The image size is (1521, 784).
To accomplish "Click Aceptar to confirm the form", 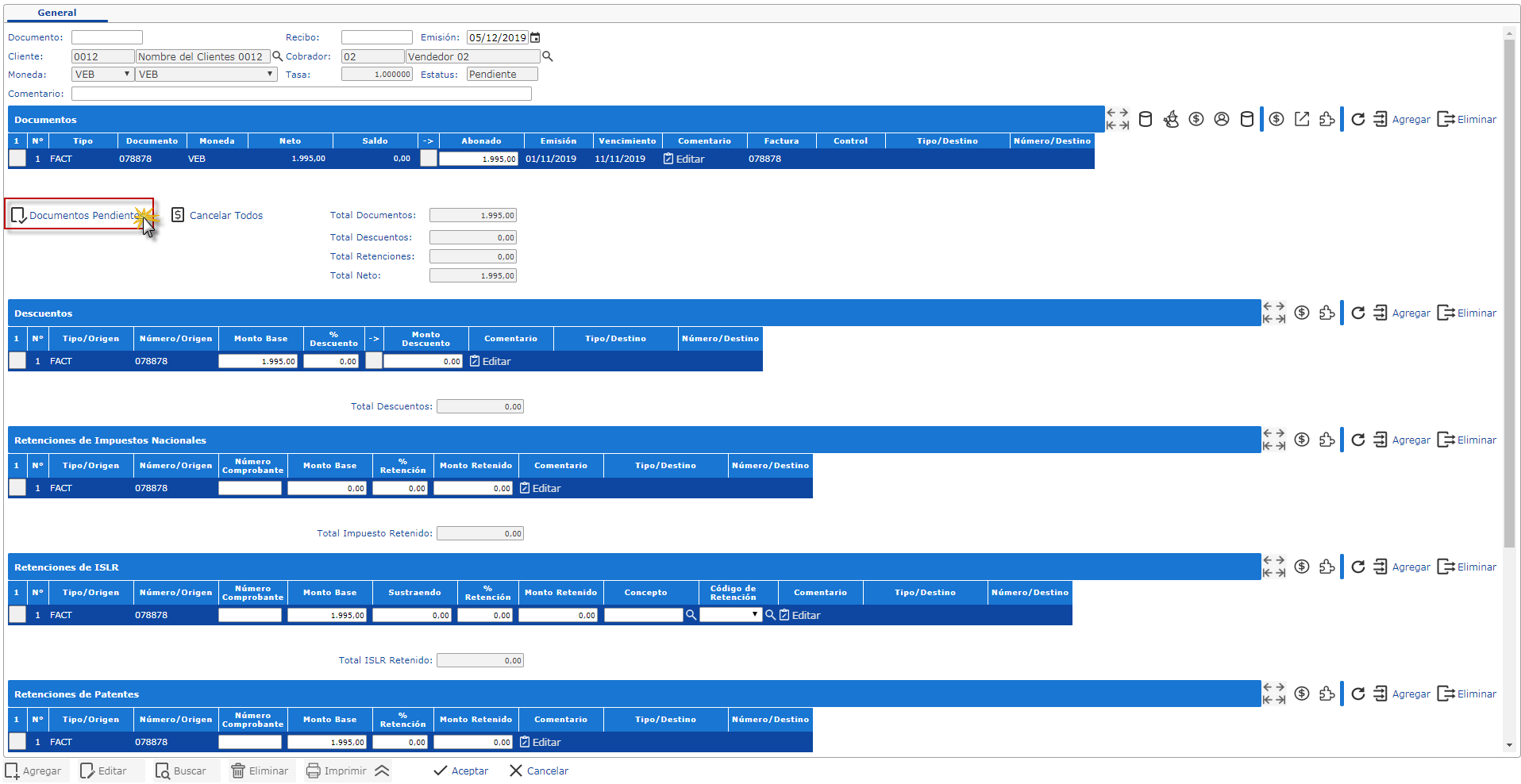I will pos(461,771).
